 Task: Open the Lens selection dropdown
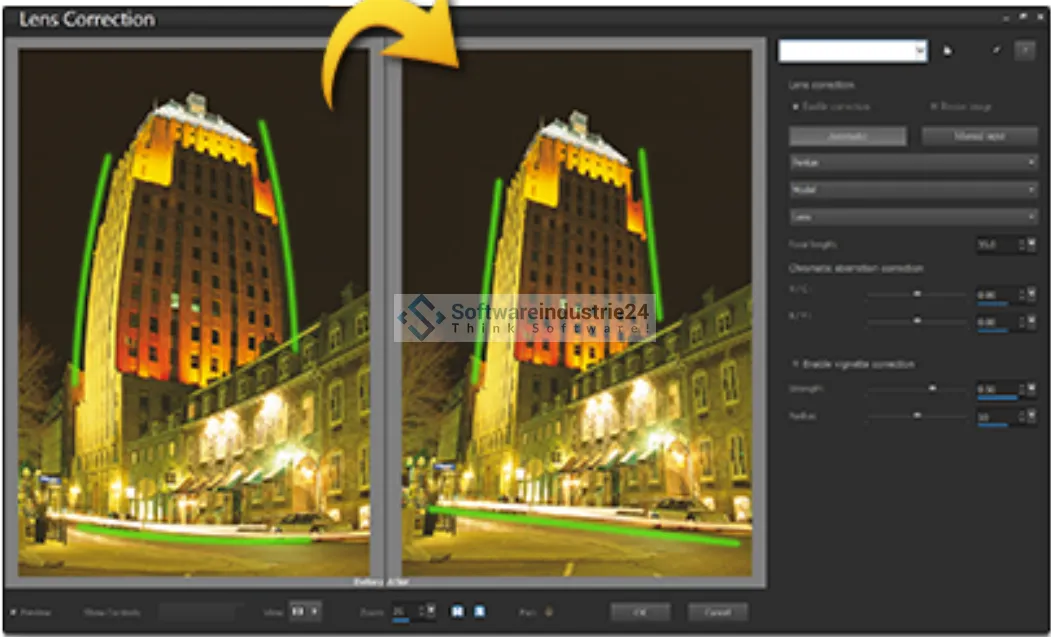(913, 216)
